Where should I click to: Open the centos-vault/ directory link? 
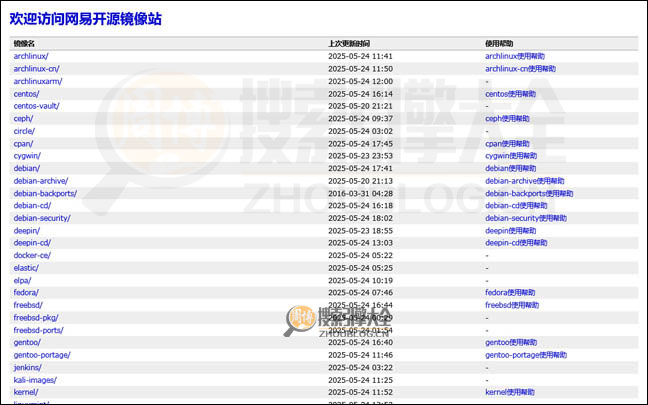[x=36, y=106]
